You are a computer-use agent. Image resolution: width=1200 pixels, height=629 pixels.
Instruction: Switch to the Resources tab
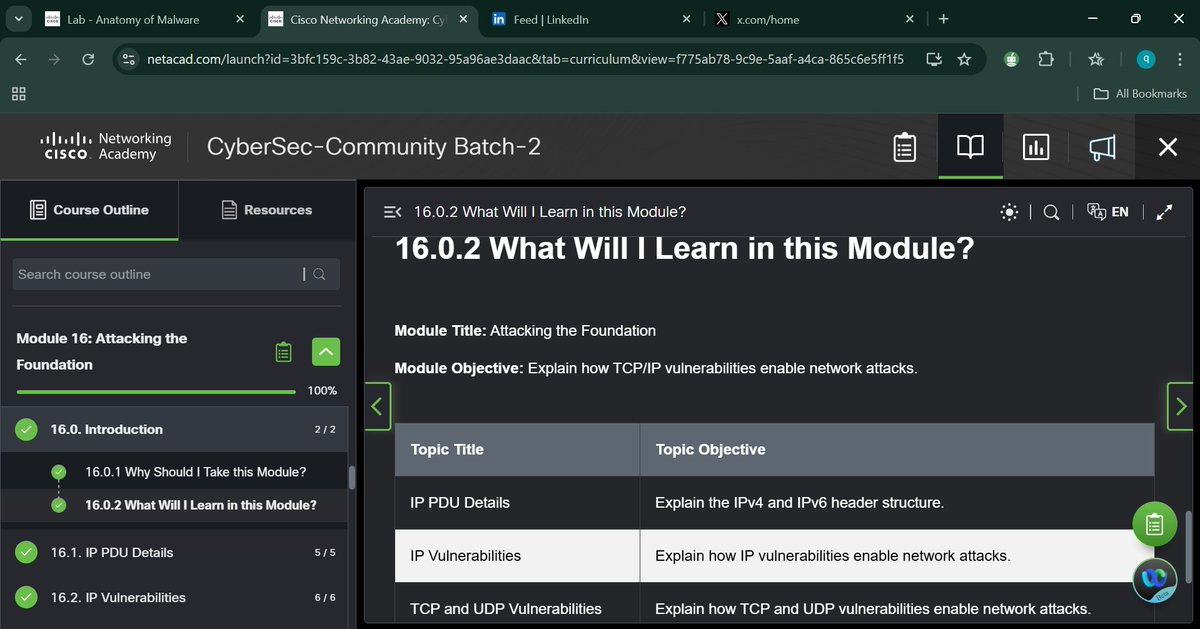[x=266, y=210]
